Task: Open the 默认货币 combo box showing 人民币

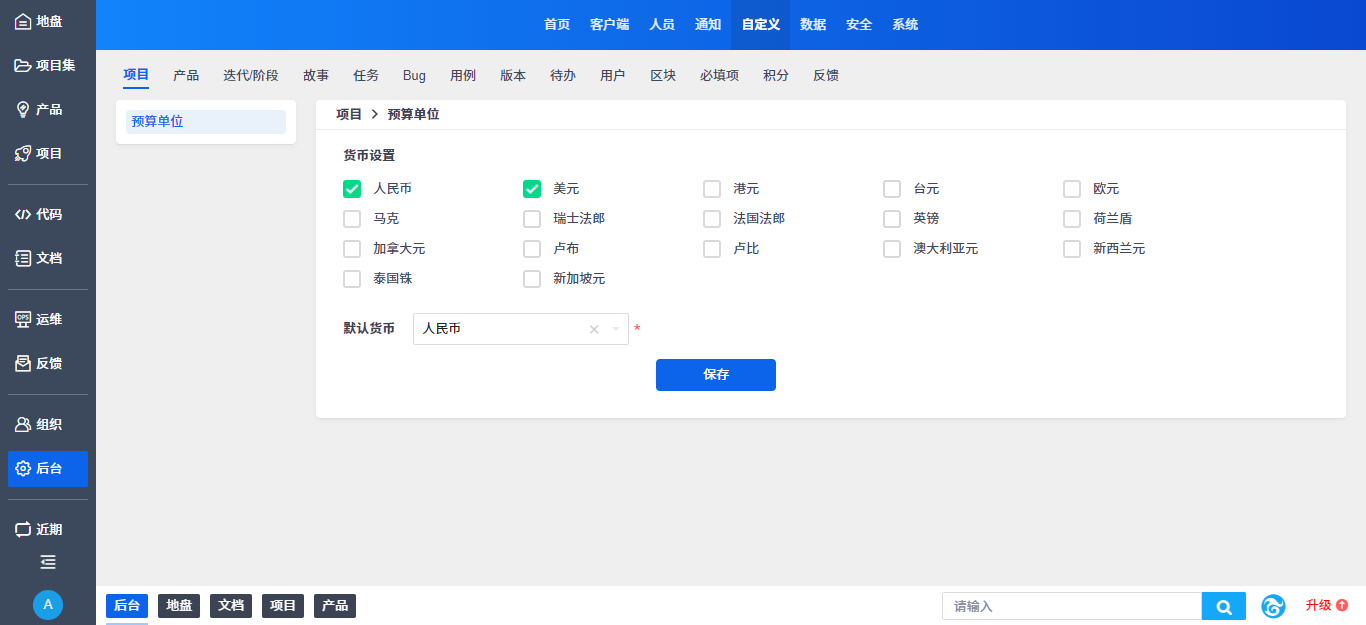Action: [500, 329]
